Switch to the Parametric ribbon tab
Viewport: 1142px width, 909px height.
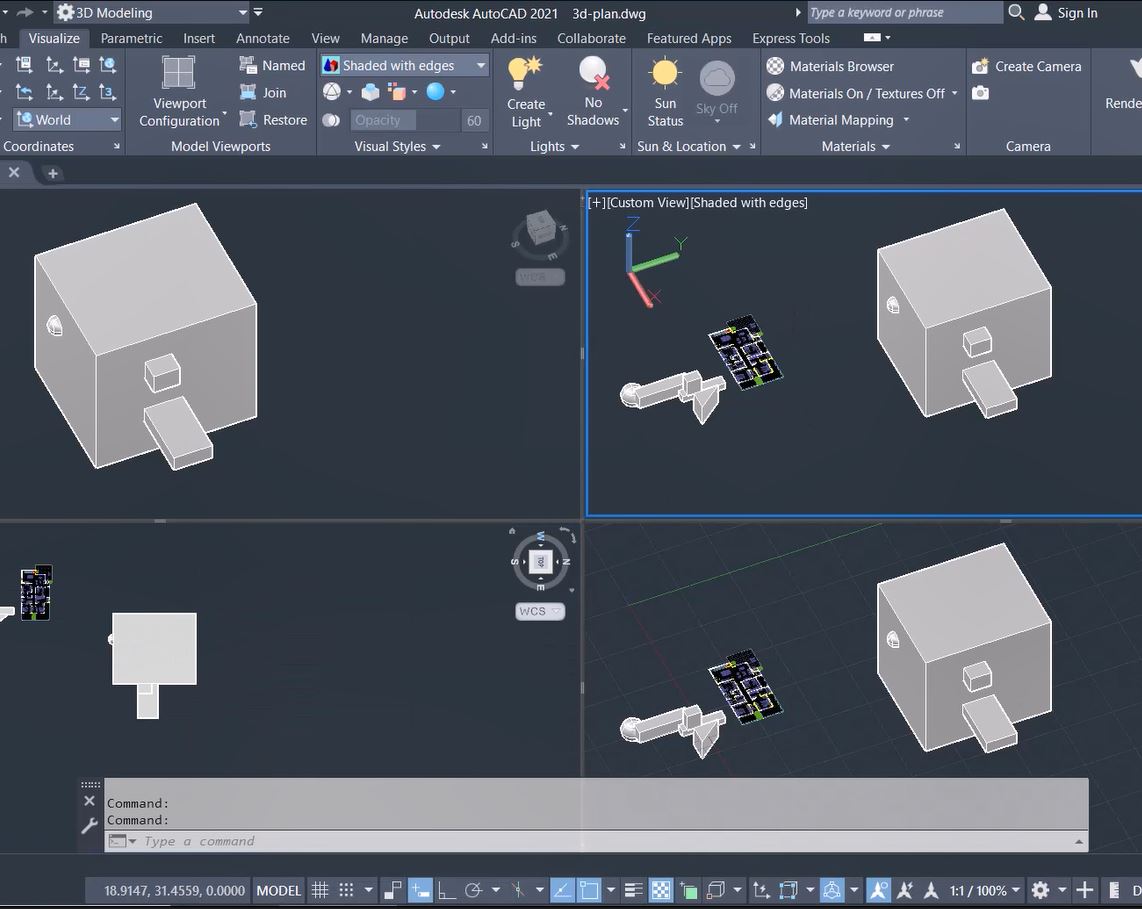tap(131, 38)
